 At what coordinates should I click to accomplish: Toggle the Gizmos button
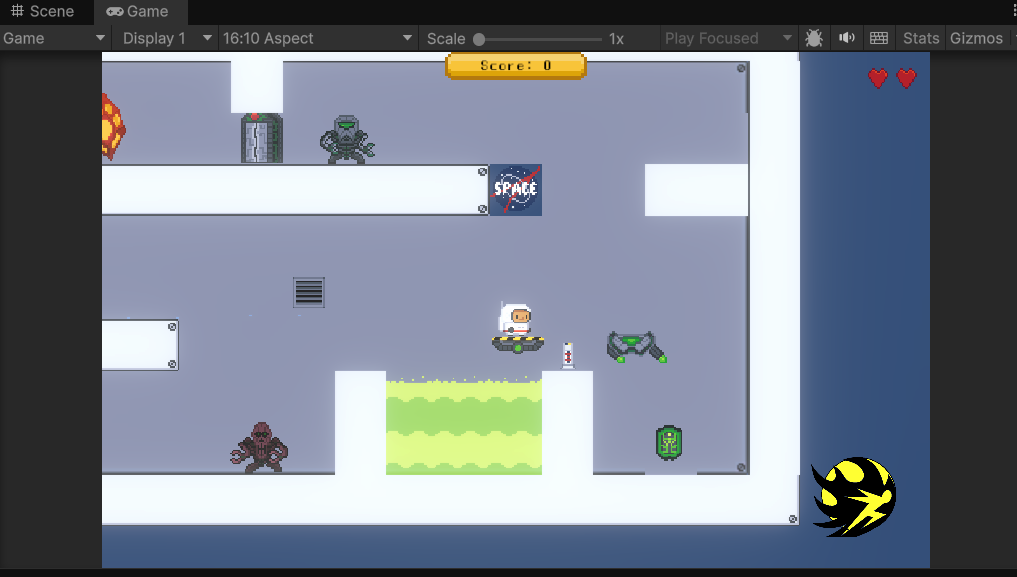point(976,38)
